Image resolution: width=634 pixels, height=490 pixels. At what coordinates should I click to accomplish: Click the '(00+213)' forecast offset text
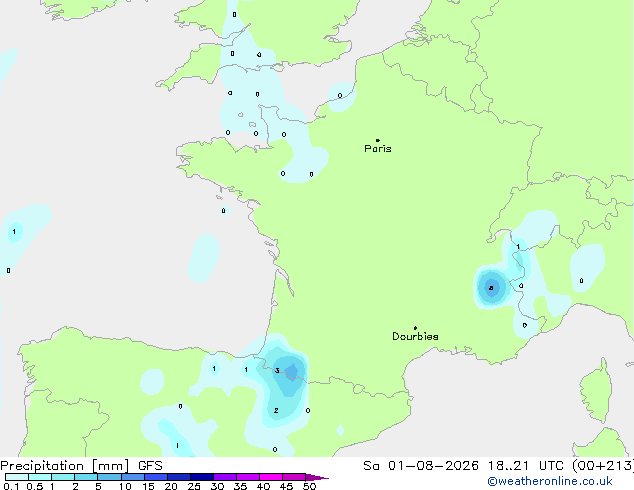click(x=603, y=466)
